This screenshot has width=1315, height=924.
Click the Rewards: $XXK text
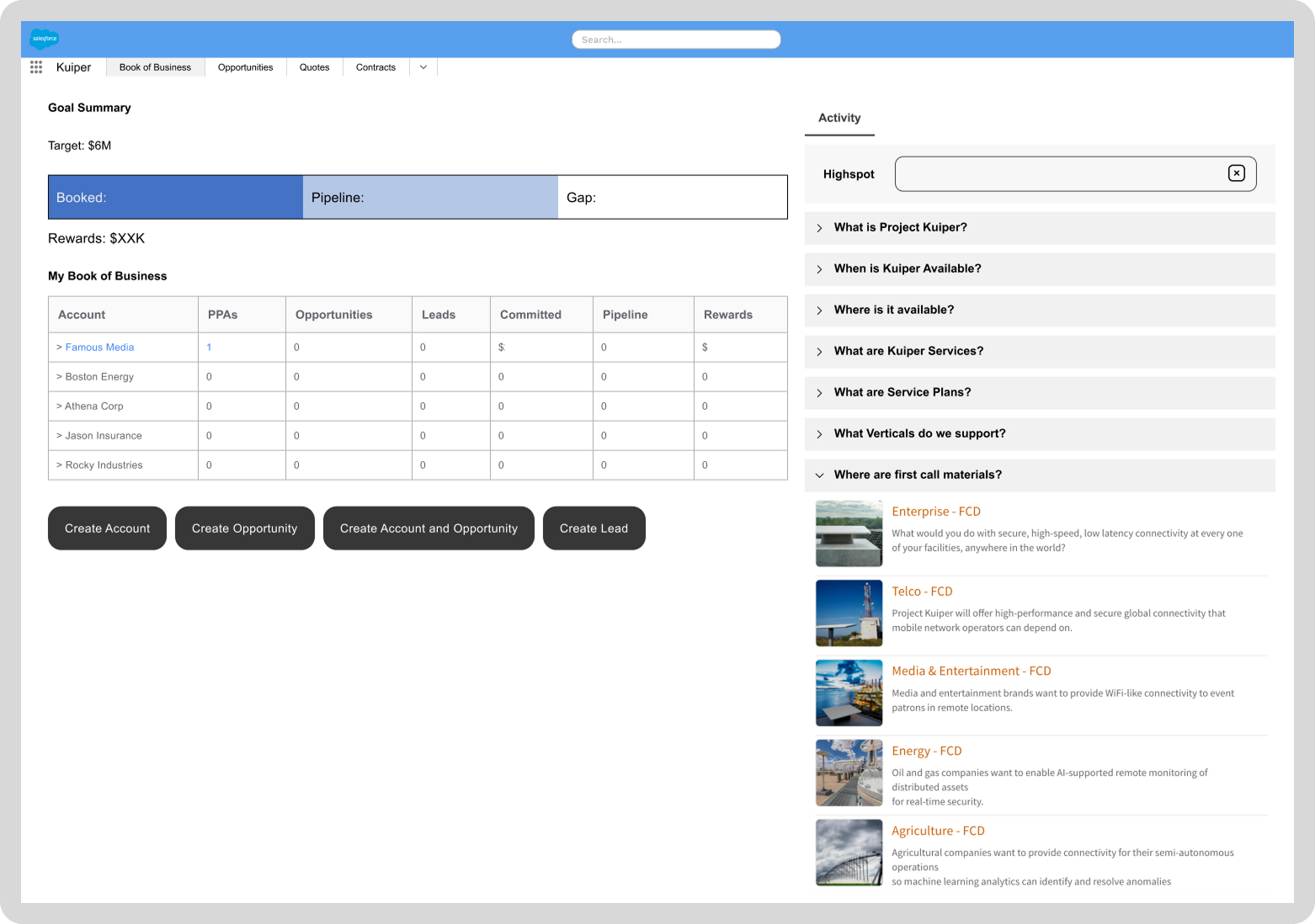(x=96, y=238)
